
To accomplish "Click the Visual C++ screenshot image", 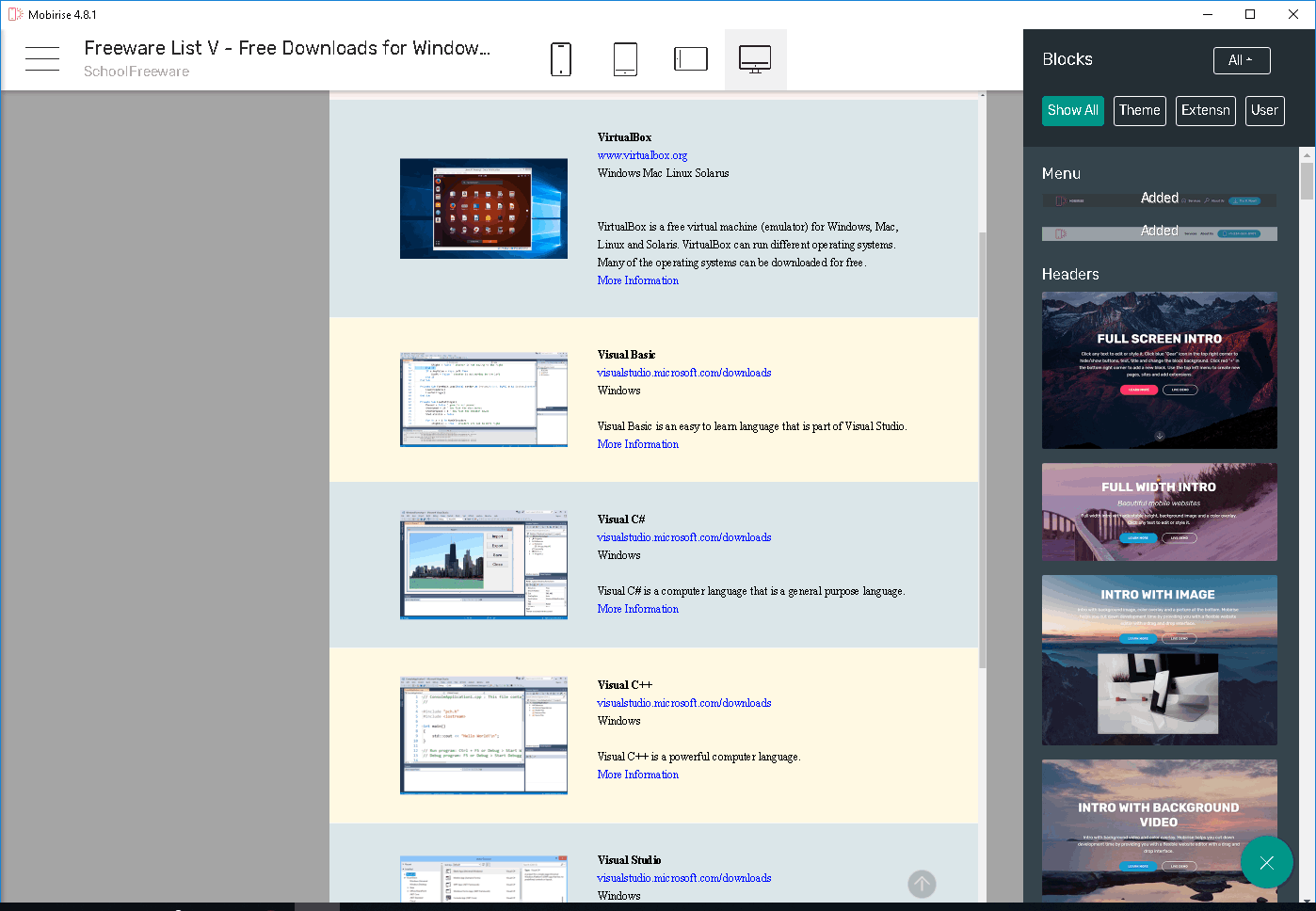I will pos(484,735).
